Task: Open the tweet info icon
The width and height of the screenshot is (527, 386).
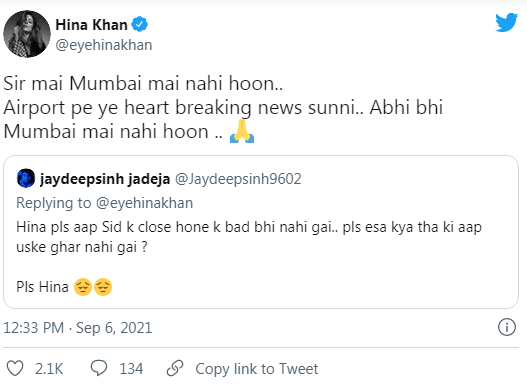Action: point(506,327)
